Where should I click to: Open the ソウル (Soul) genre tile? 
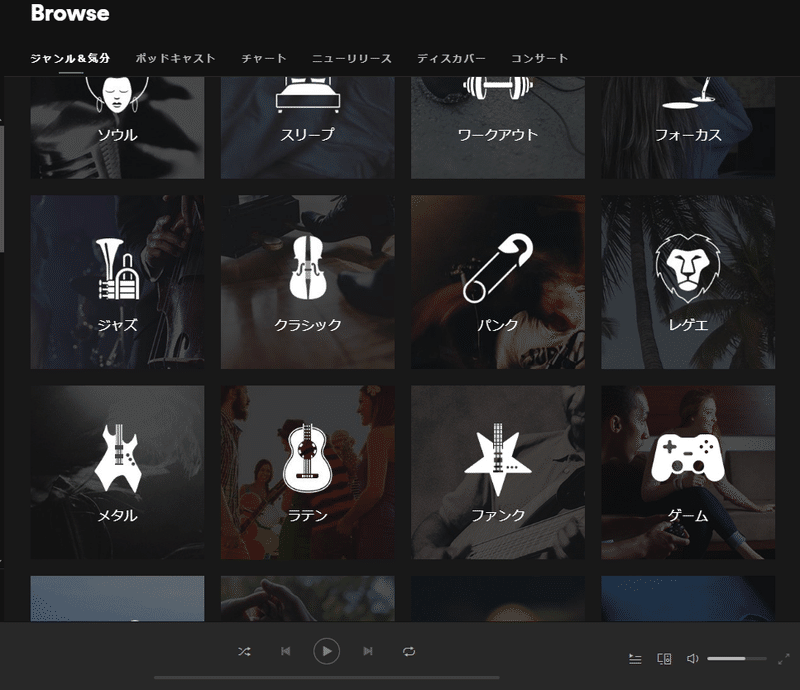point(117,128)
